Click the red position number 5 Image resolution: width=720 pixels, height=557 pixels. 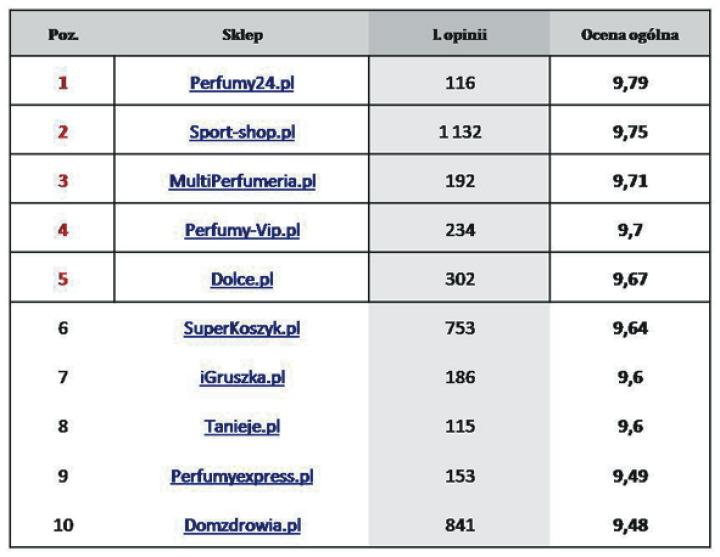(x=63, y=280)
